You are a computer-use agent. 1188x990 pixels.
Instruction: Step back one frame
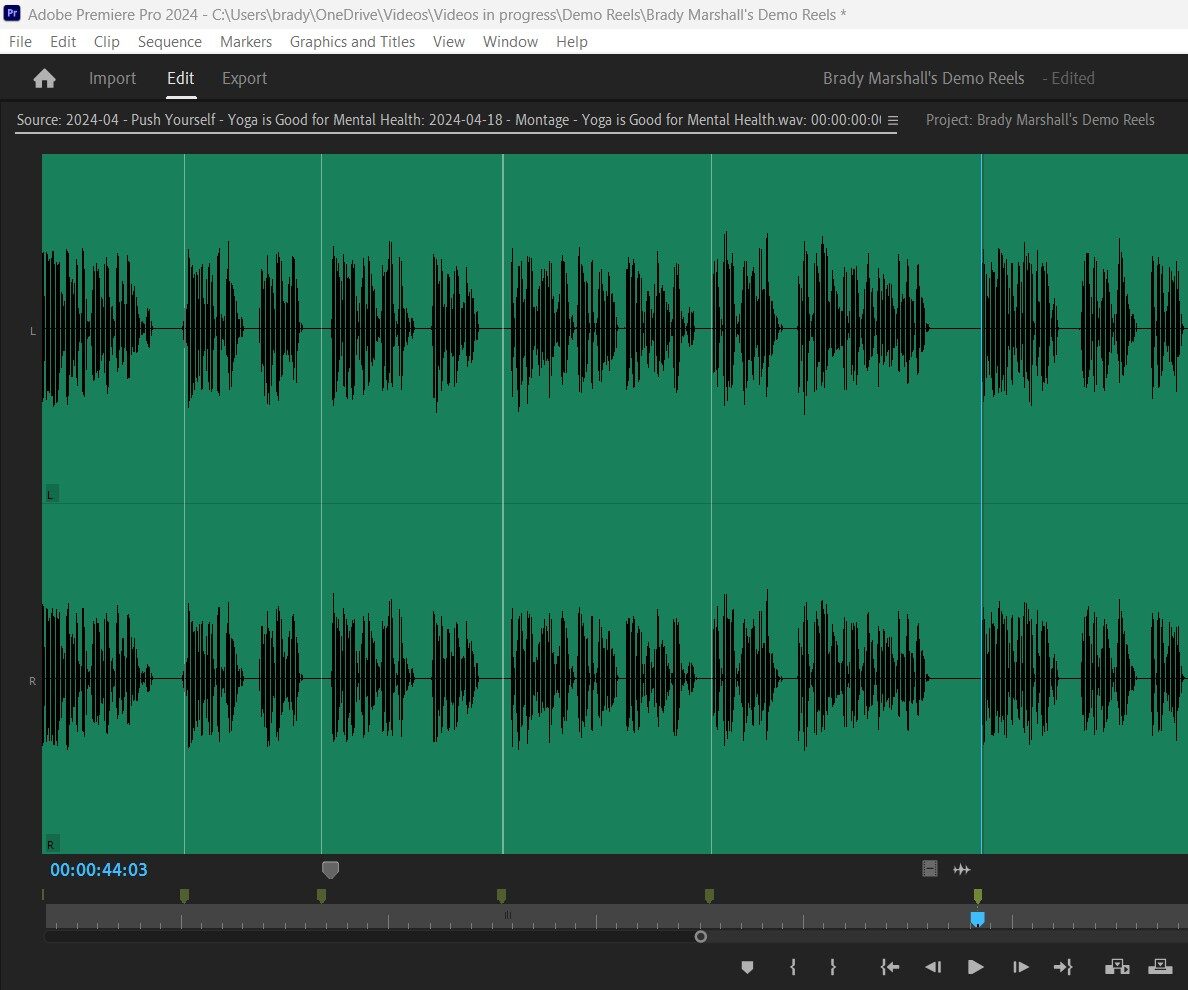click(x=933, y=967)
